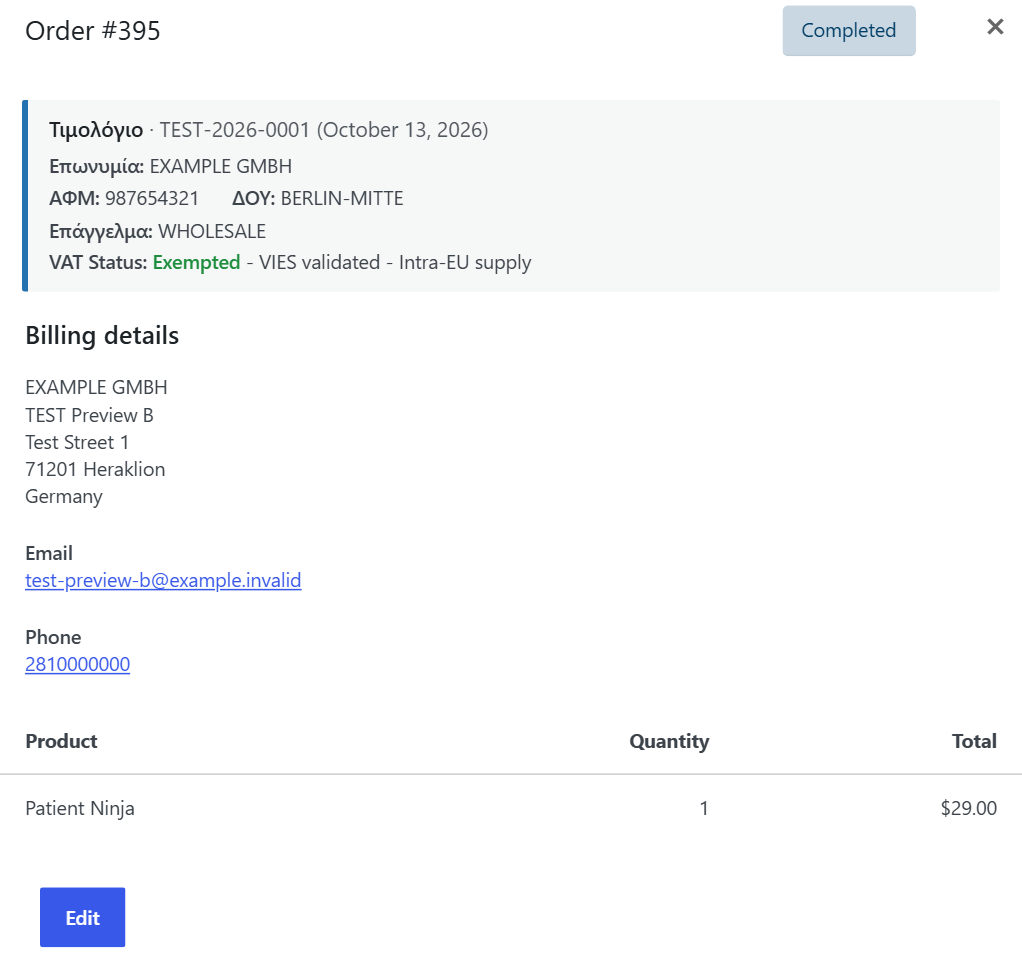Click the $29.00 total cell
Viewport: 1022px width, 962px height.
(x=969, y=808)
